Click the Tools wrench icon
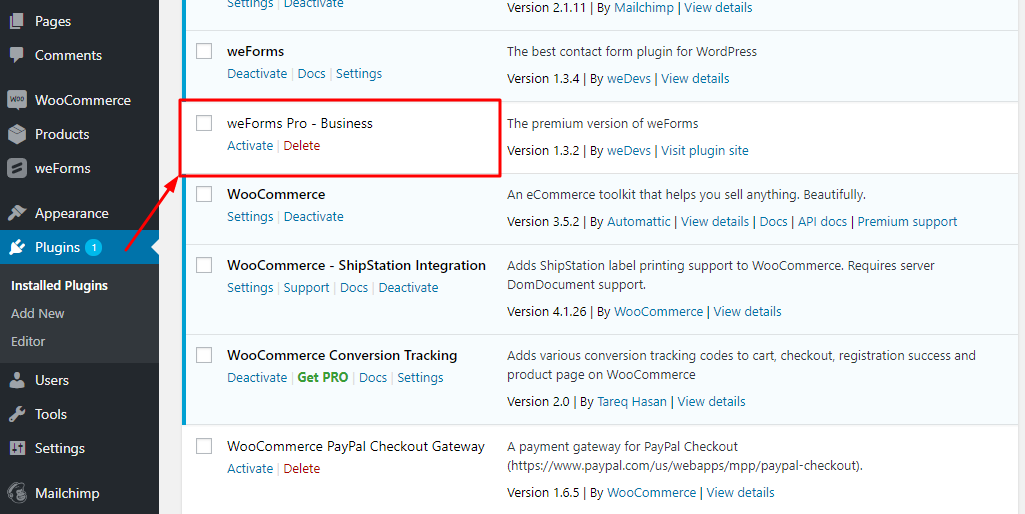Viewport: 1025px width, 514px height. [17, 414]
